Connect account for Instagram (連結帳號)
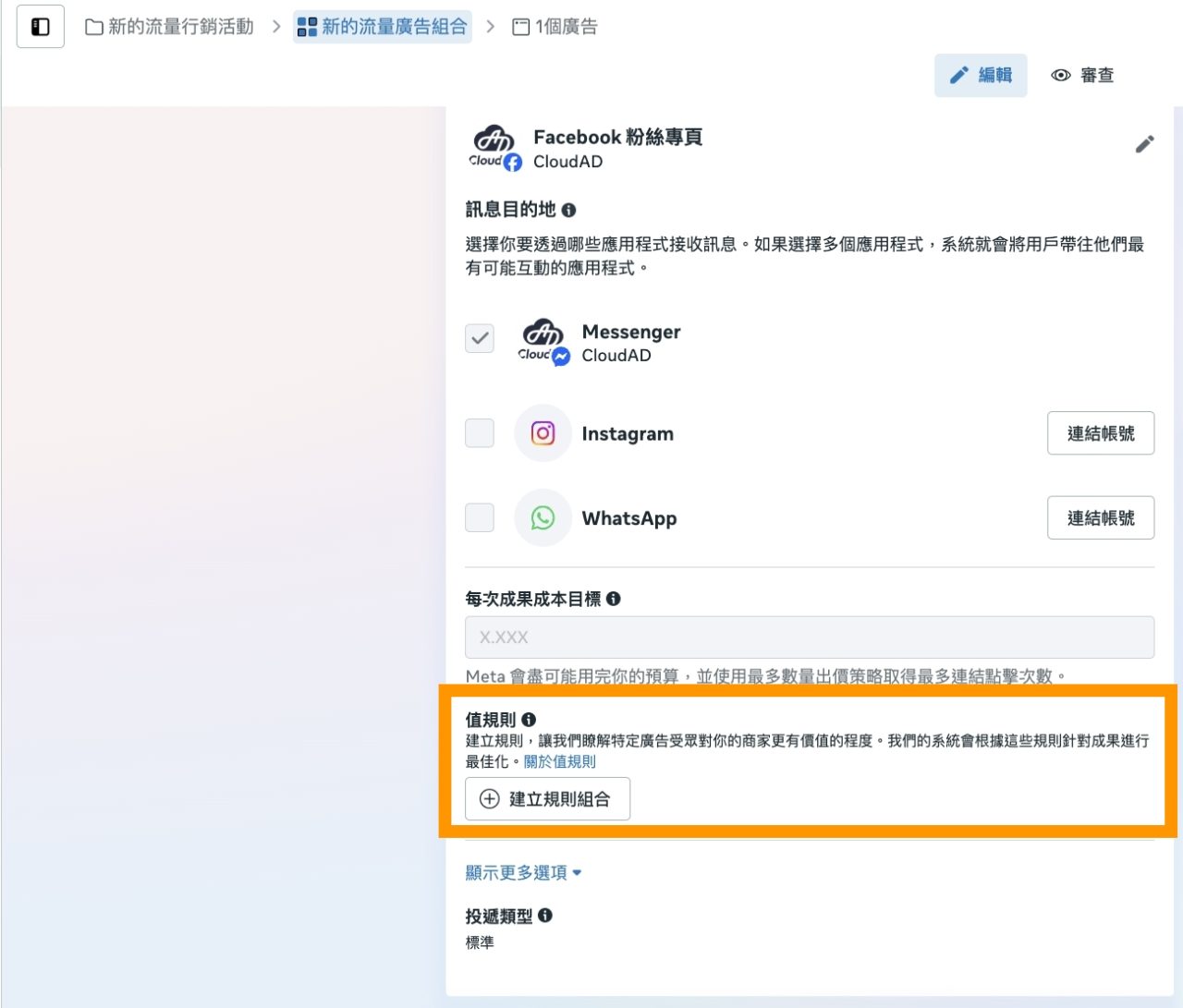1183x1008 pixels. (x=1101, y=433)
